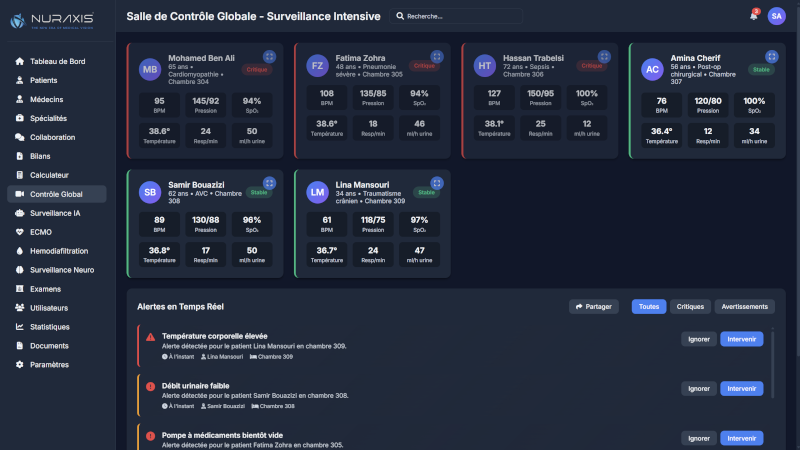Screen dimensions: 800x450
Task: Select the Toutes alerts filter
Action: coord(649,307)
